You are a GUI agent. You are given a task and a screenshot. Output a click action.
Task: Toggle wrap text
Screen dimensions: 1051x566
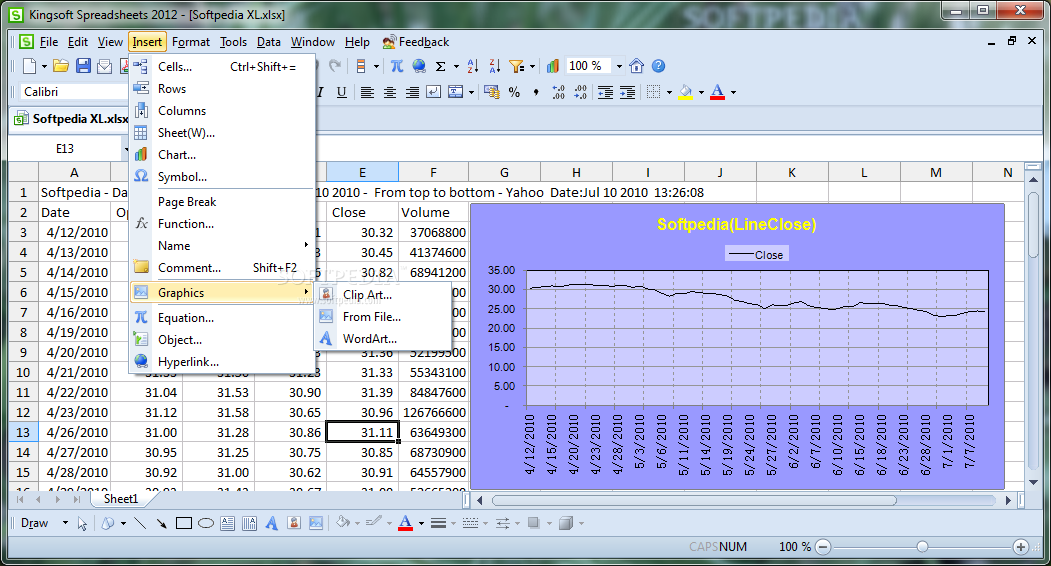click(434, 92)
